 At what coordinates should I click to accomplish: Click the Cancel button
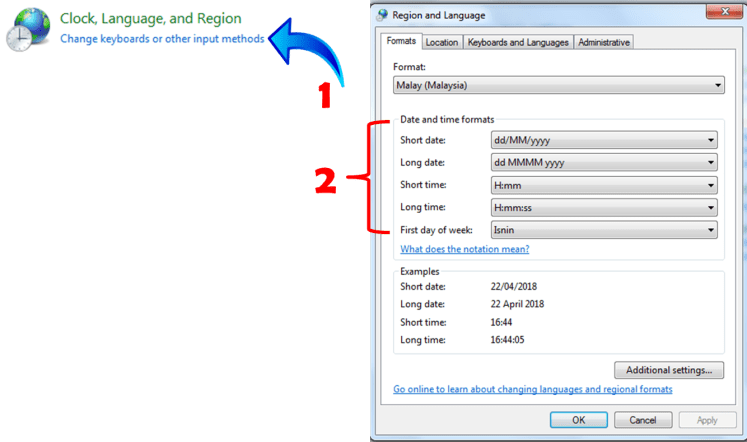point(643,420)
